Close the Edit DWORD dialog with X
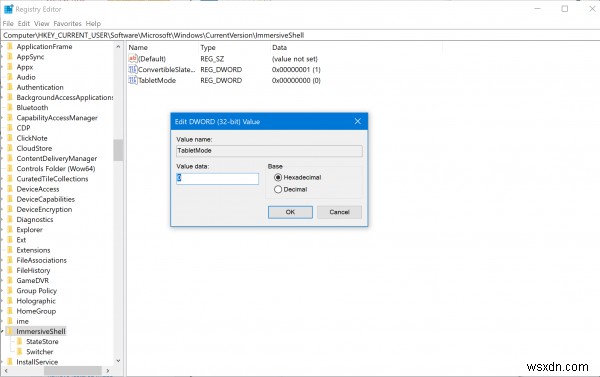Image resolution: width=600 pixels, height=377 pixels. click(358, 121)
